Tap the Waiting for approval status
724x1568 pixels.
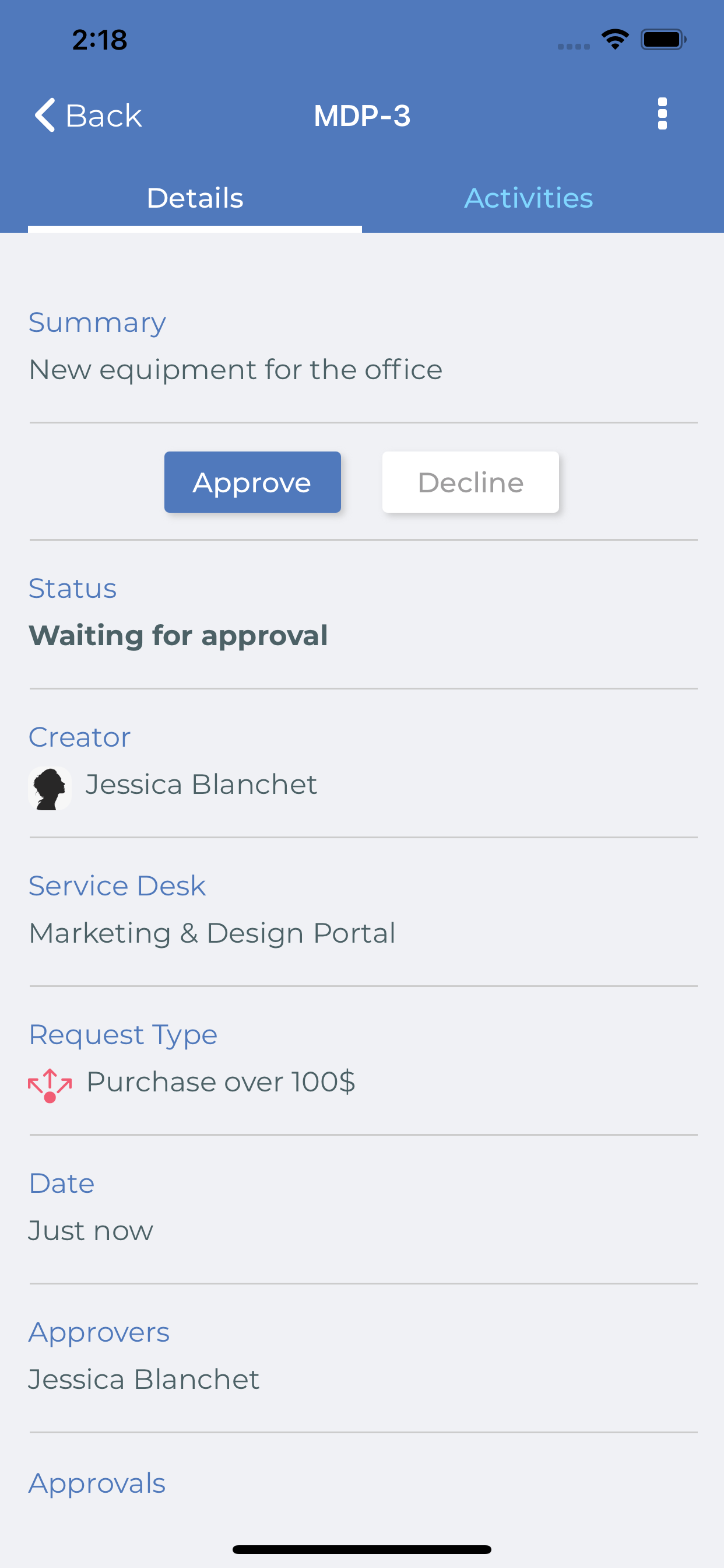pos(178,635)
